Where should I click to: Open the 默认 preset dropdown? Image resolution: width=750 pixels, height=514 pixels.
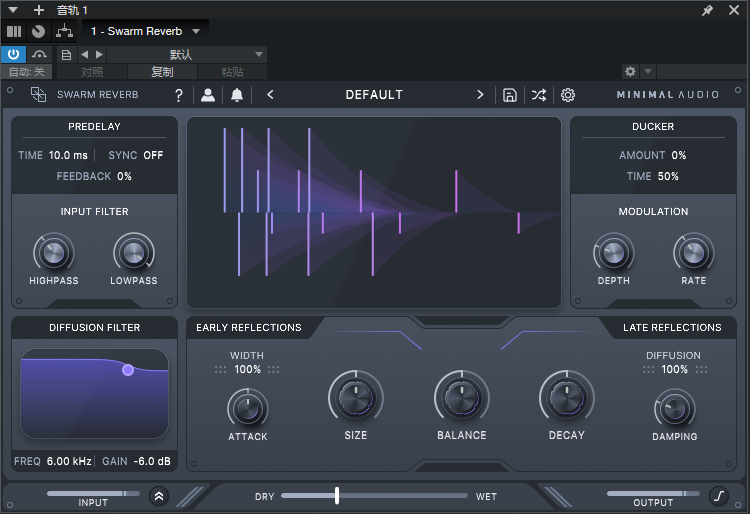pyautogui.click(x=187, y=55)
